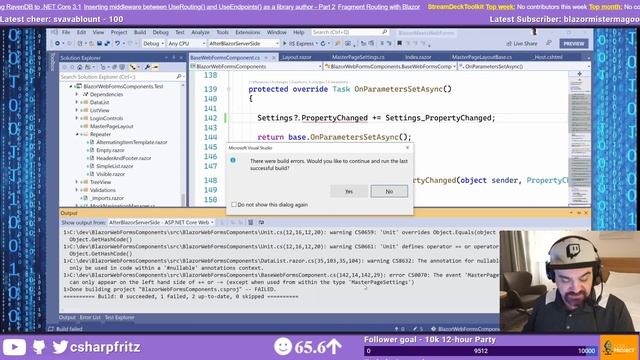Open the AfterBlazorServerSide startup project dropdown
This screenshot has width=640, height=360.
[x=243, y=43]
